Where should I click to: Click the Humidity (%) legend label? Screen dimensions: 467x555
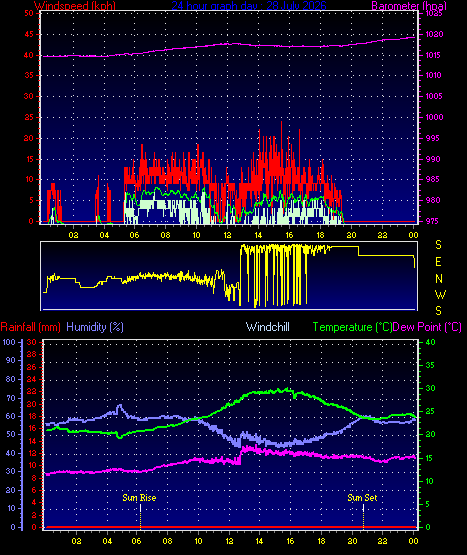95,327
